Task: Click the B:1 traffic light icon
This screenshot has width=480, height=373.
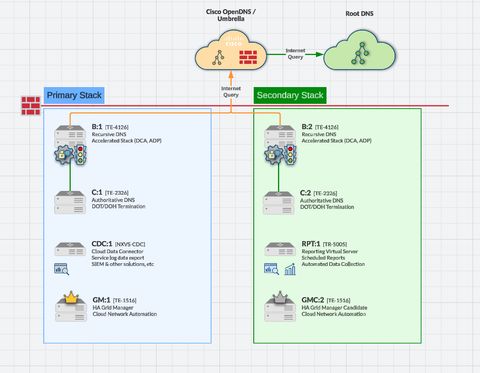Action: click(80, 154)
